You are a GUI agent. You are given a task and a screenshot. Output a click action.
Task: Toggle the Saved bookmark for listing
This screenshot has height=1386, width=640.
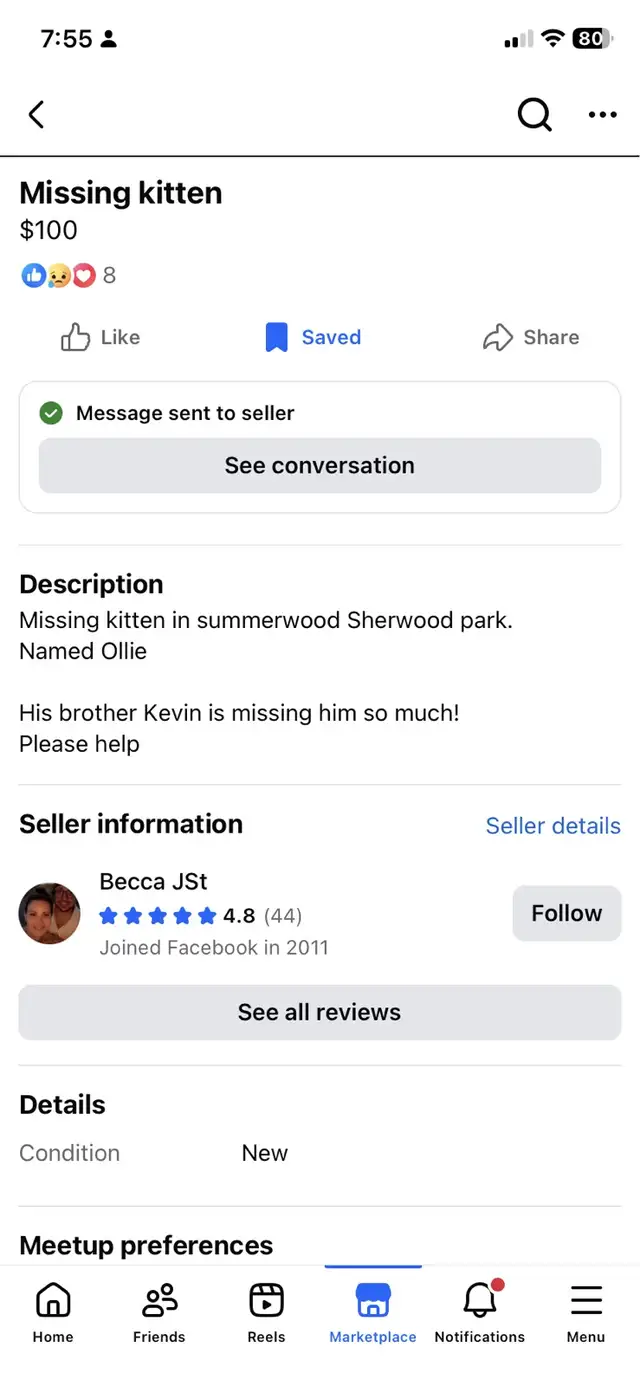[x=313, y=338]
